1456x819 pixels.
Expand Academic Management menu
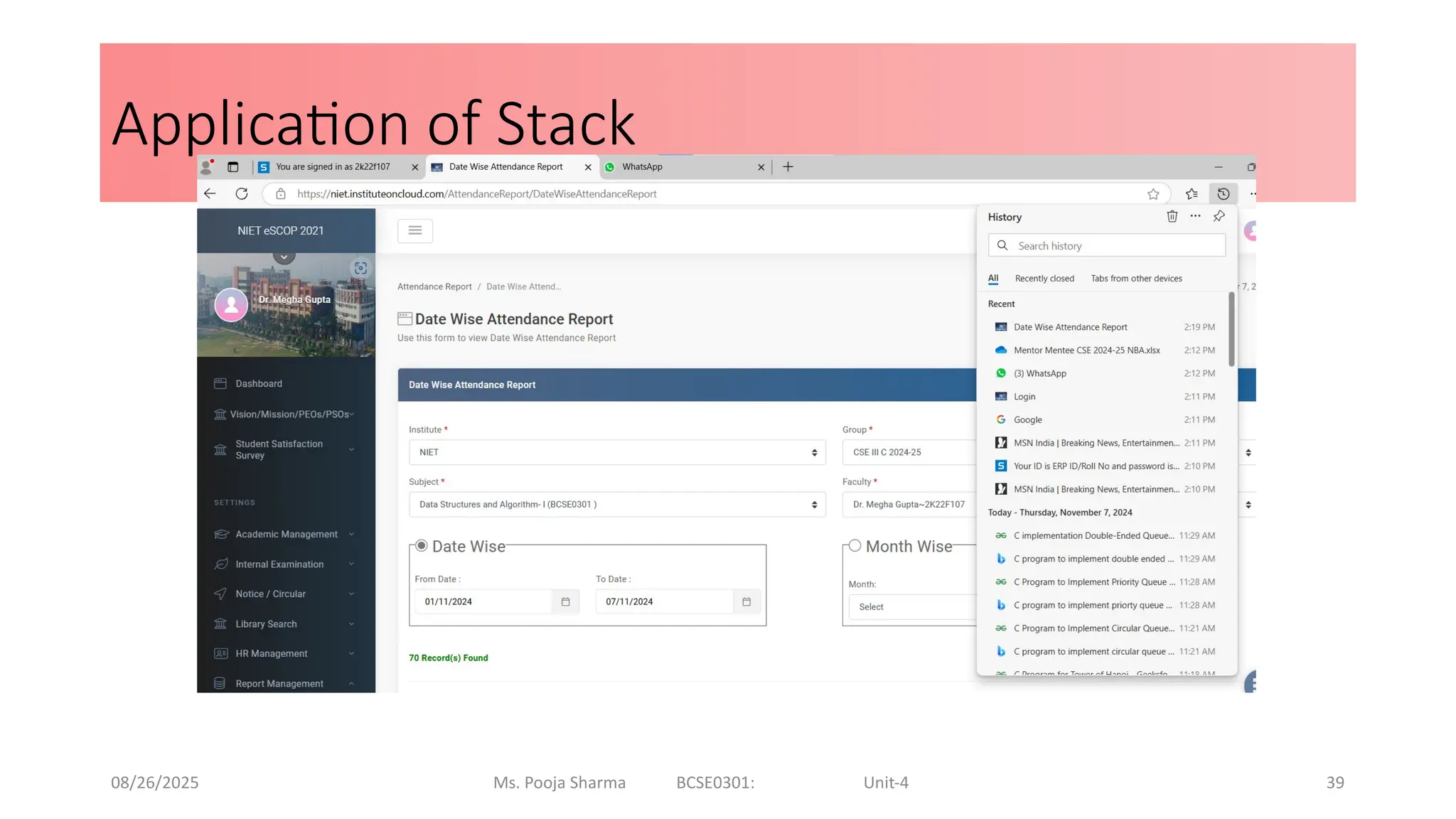pos(287,534)
